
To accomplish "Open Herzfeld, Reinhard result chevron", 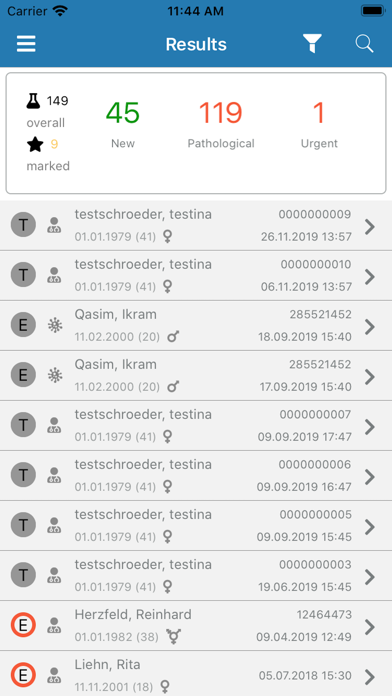I will pyautogui.click(x=369, y=627).
